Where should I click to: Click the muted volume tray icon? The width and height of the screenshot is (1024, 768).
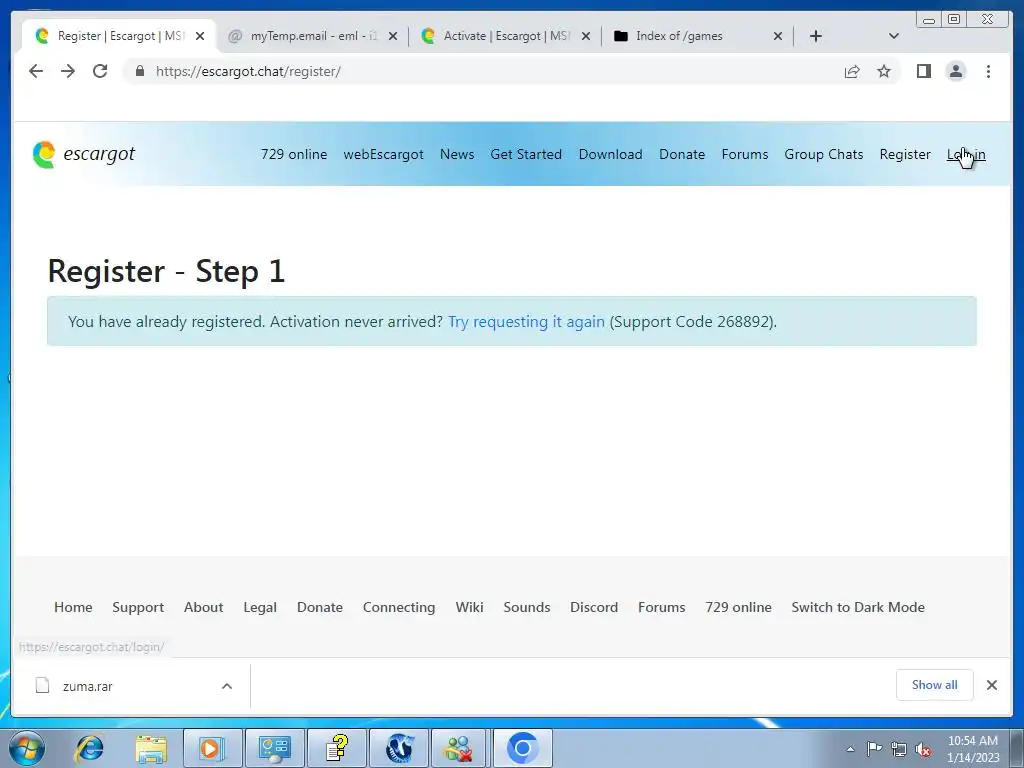pyautogui.click(x=923, y=749)
